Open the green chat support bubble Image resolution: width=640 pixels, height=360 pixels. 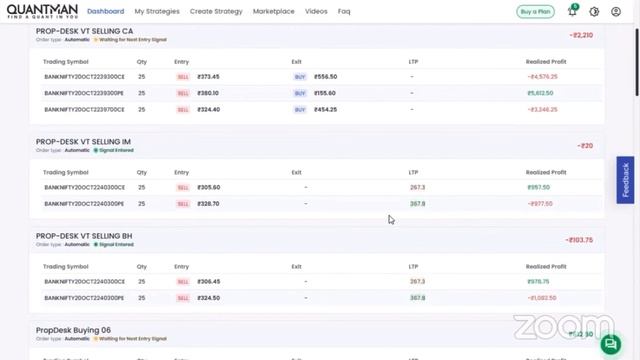point(611,344)
